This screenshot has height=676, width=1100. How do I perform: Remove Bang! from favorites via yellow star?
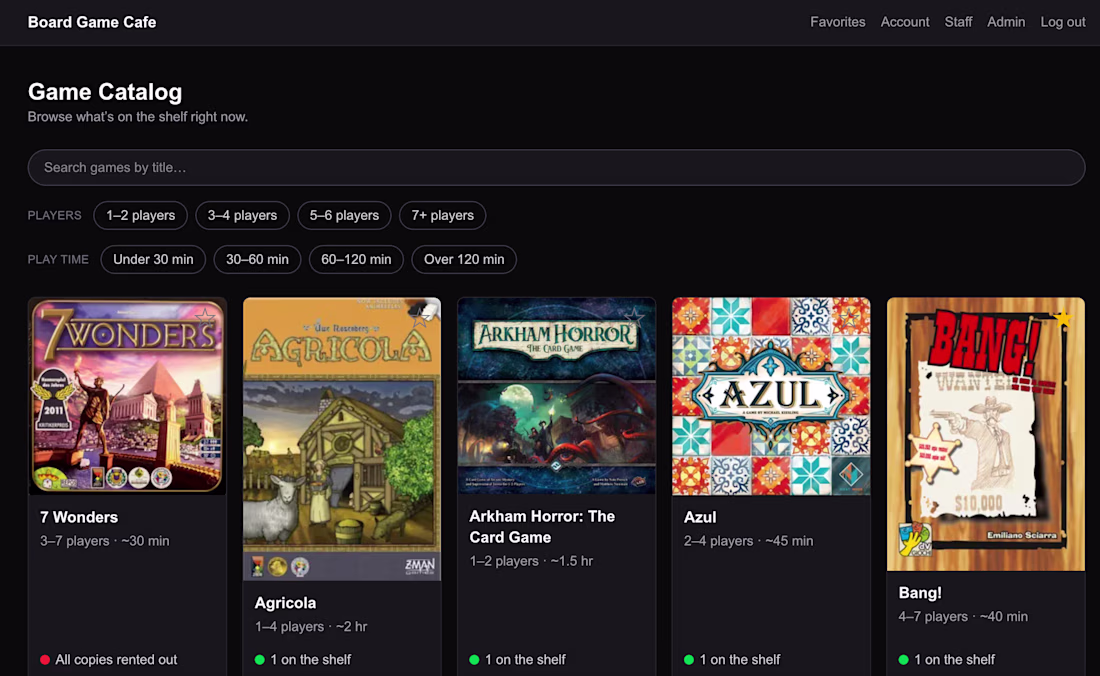click(1064, 318)
